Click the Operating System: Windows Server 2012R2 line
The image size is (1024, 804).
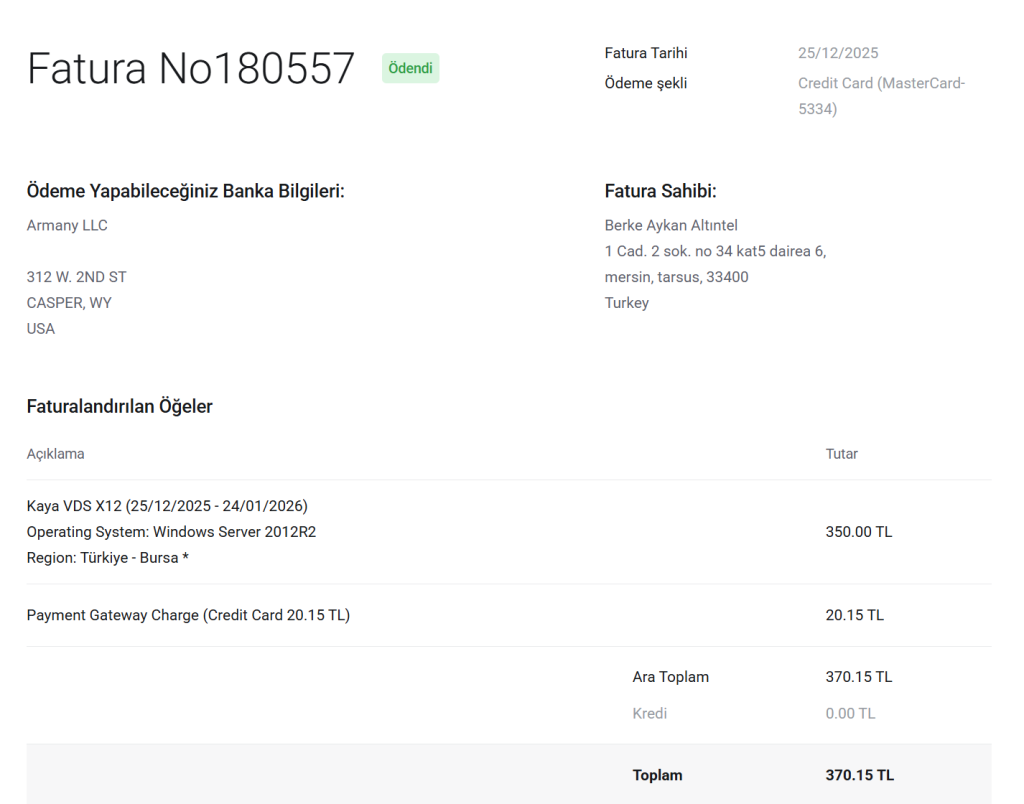coord(171,532)
